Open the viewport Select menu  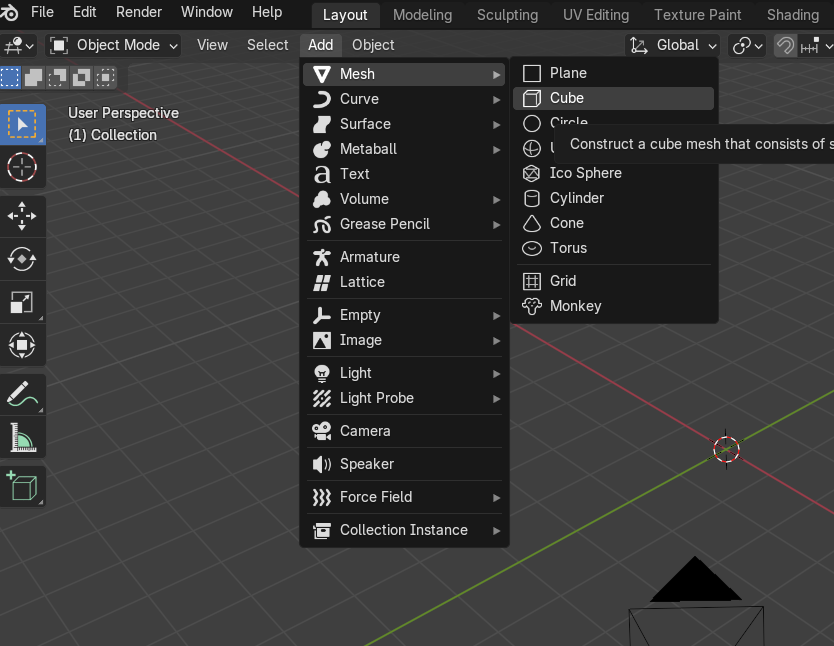click(x=268, y=45)
